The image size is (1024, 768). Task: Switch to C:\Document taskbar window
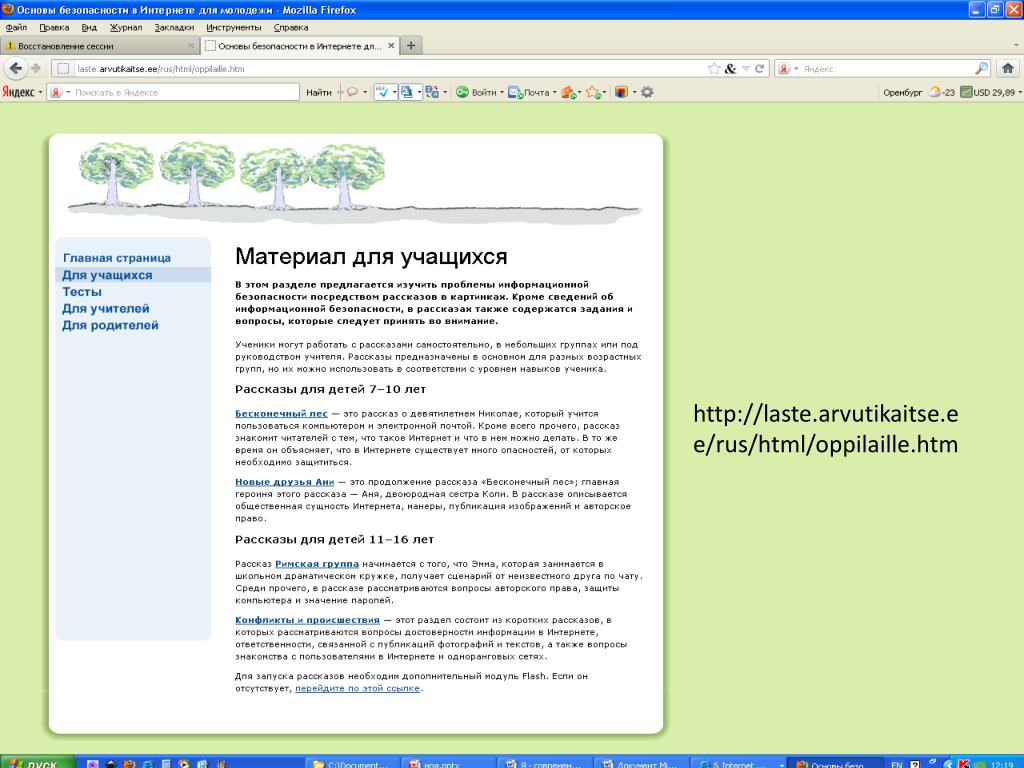[353, 763]
